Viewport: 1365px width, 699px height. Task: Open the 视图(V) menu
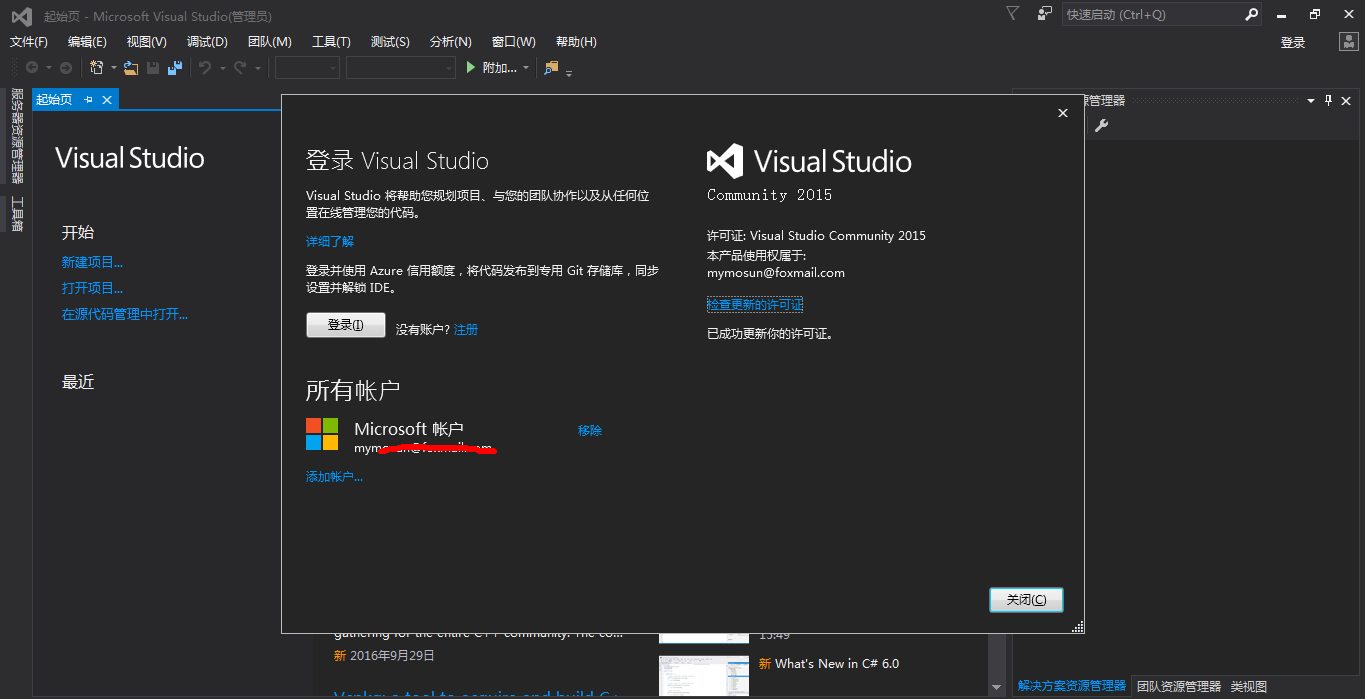click(146, 42)
